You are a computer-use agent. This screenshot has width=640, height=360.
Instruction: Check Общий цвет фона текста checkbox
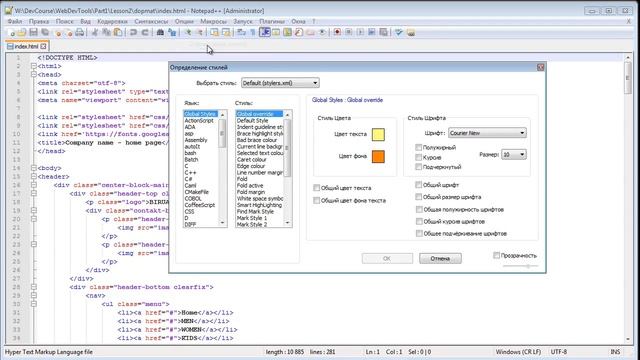tap(316, 200)
